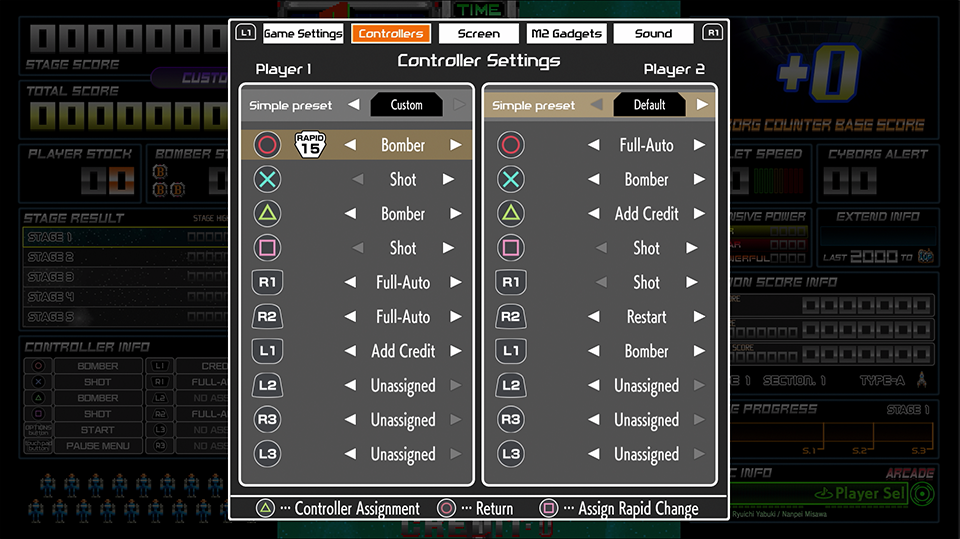The width and height of the screenshot is (960, 539).
Task: Change Player 2 R2 Restart to previous option
Action: point(593,317)
